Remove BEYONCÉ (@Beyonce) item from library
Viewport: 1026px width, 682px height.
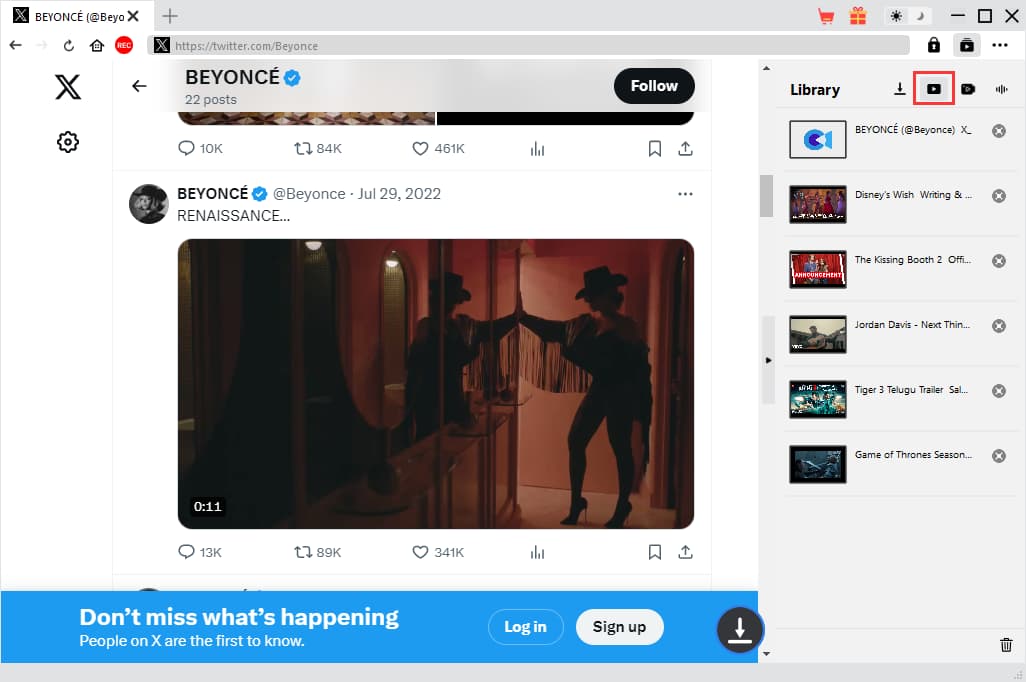[999, 131]
